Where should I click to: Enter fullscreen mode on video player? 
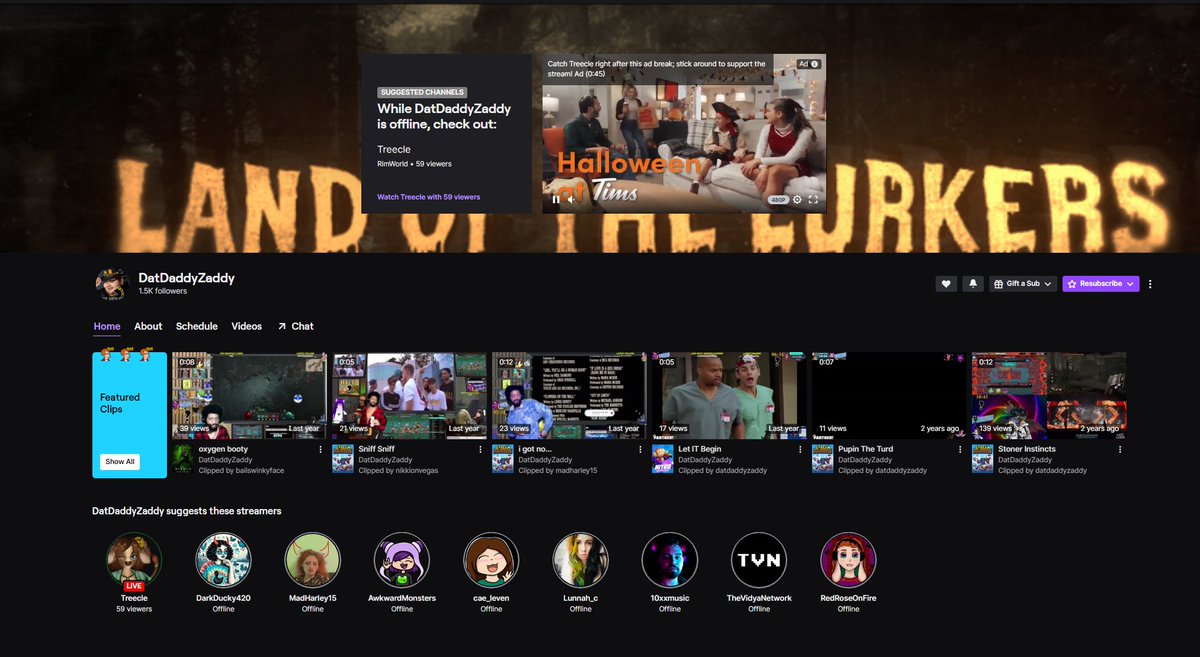point(813,200)
